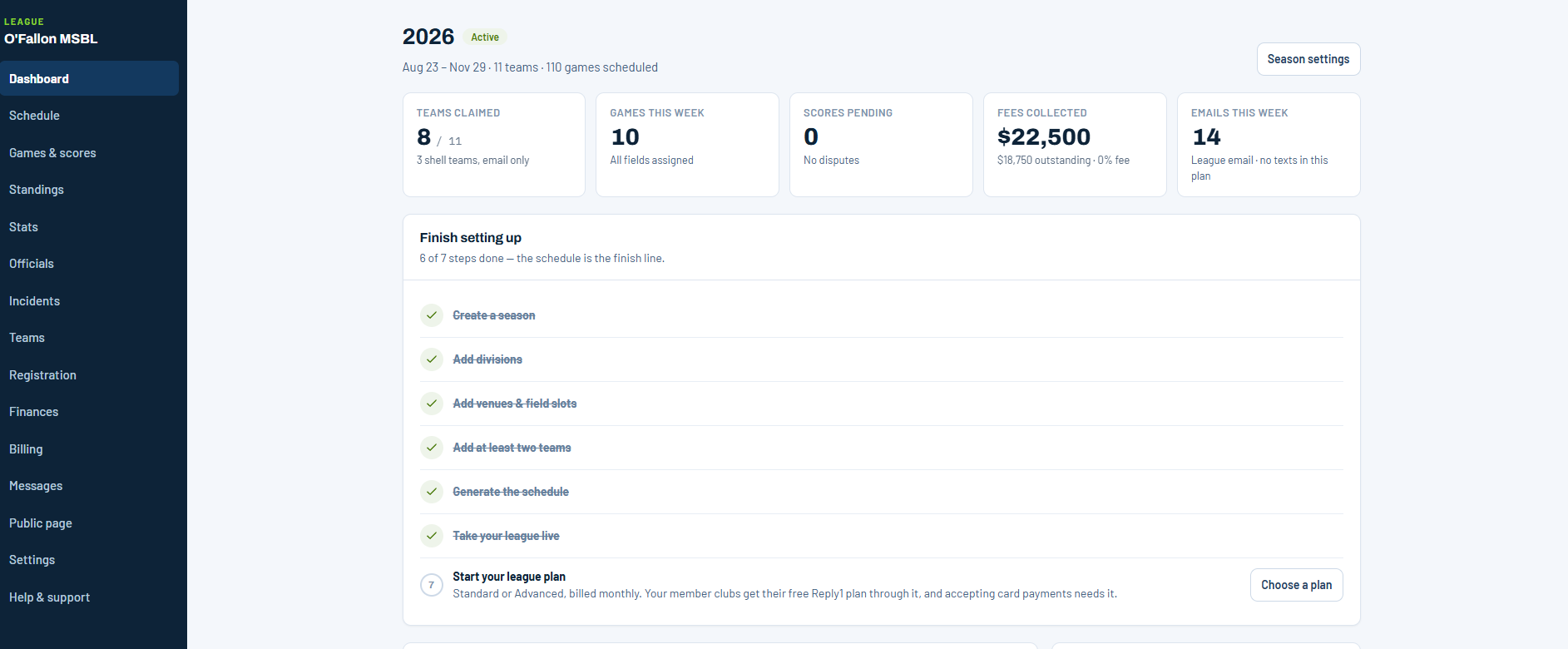
Task: Open Settings in the sidebar
Action: [89, 560]
